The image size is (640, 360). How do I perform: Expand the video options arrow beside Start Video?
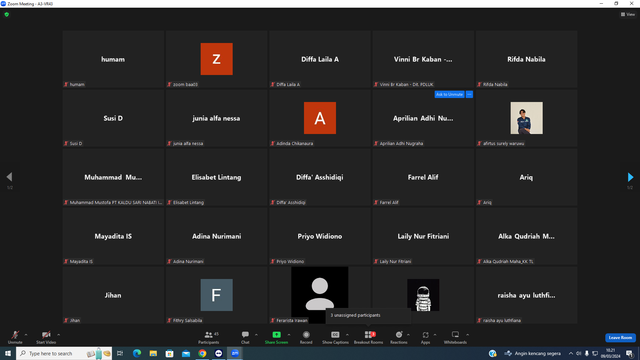click(58, 335)
